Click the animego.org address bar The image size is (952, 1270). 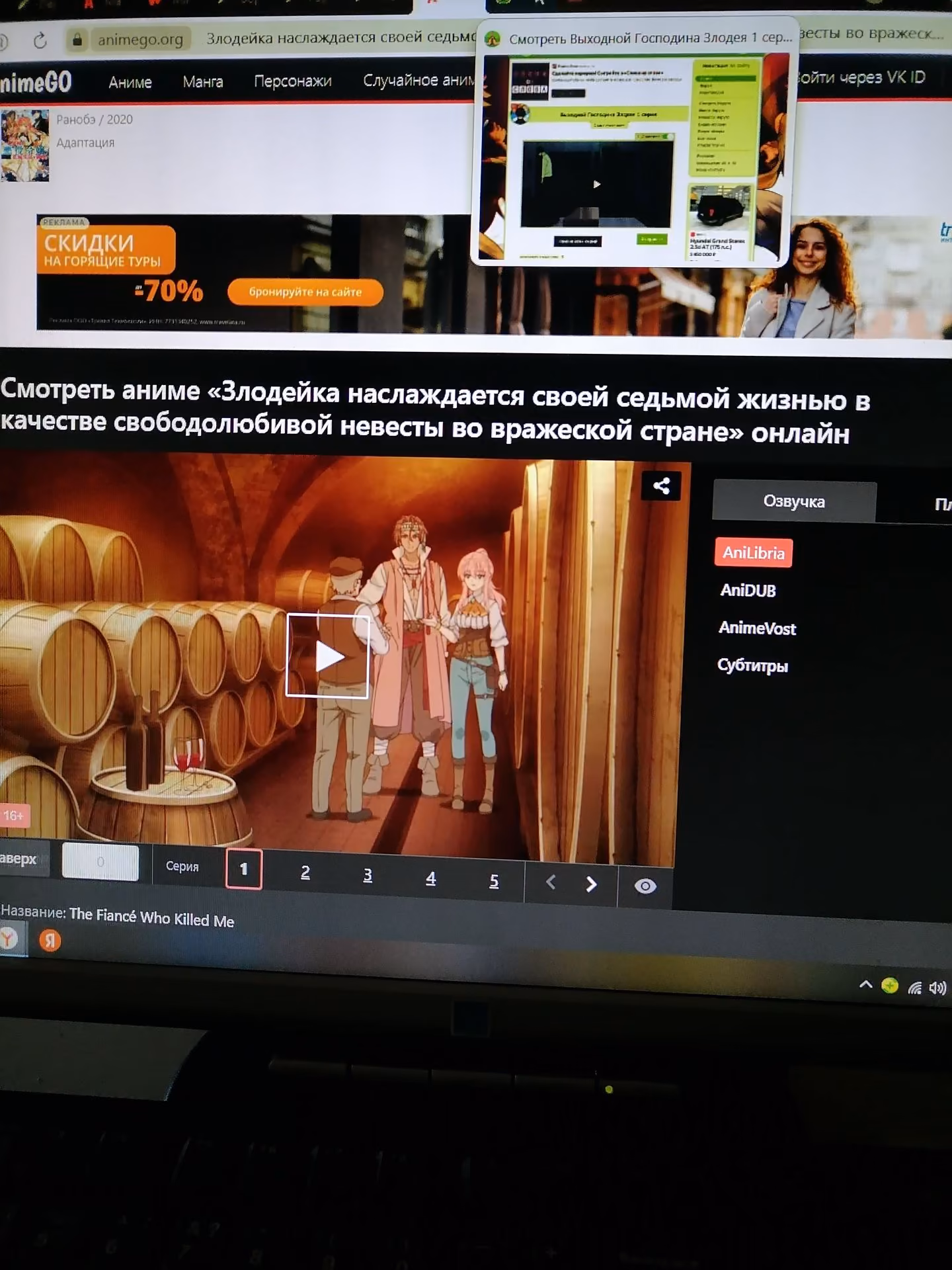[x=140, y=40]
